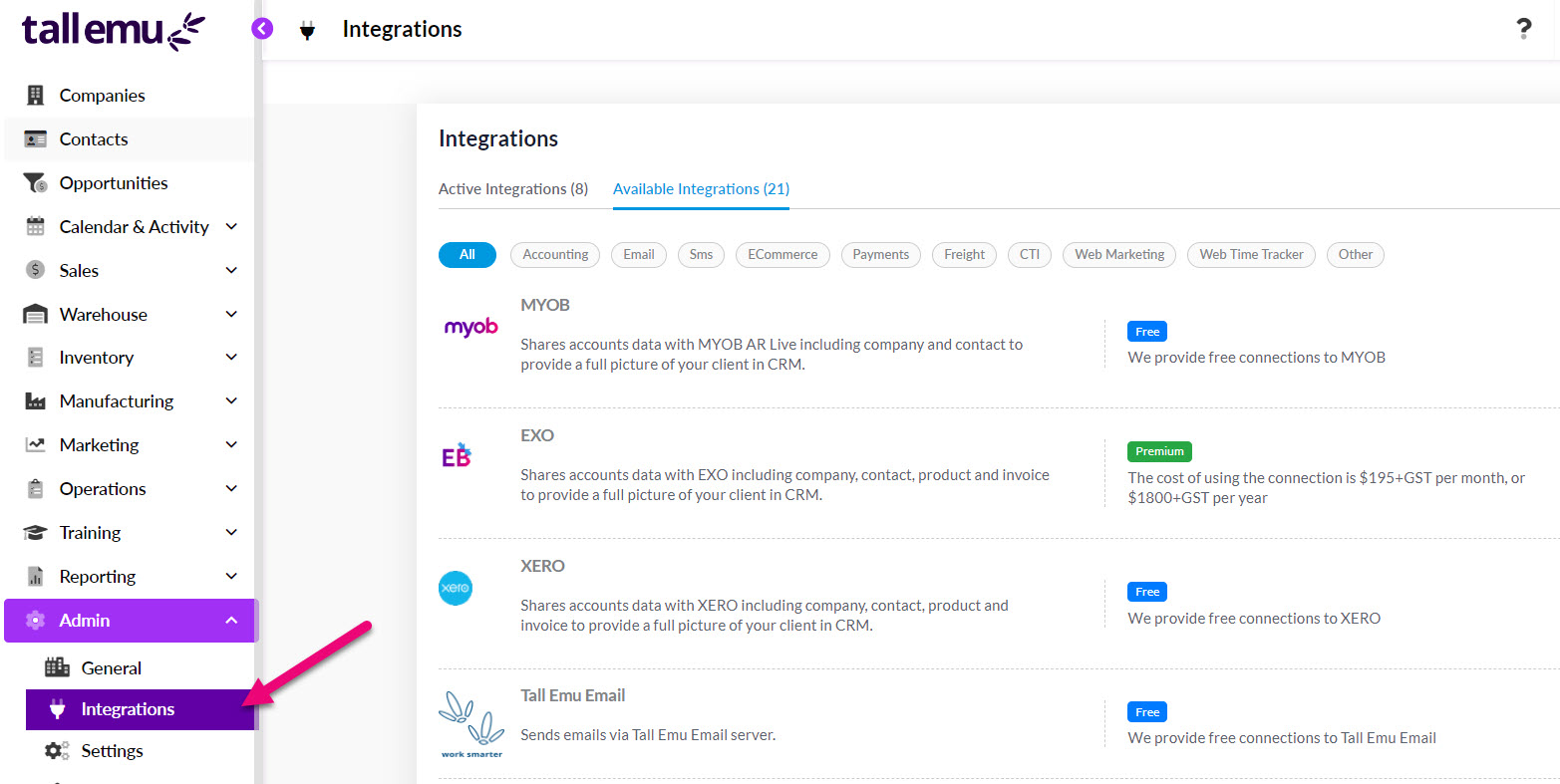Click the MYOB logo
The height and width of the screenshot is (784, 1560).
coord(469,327)
